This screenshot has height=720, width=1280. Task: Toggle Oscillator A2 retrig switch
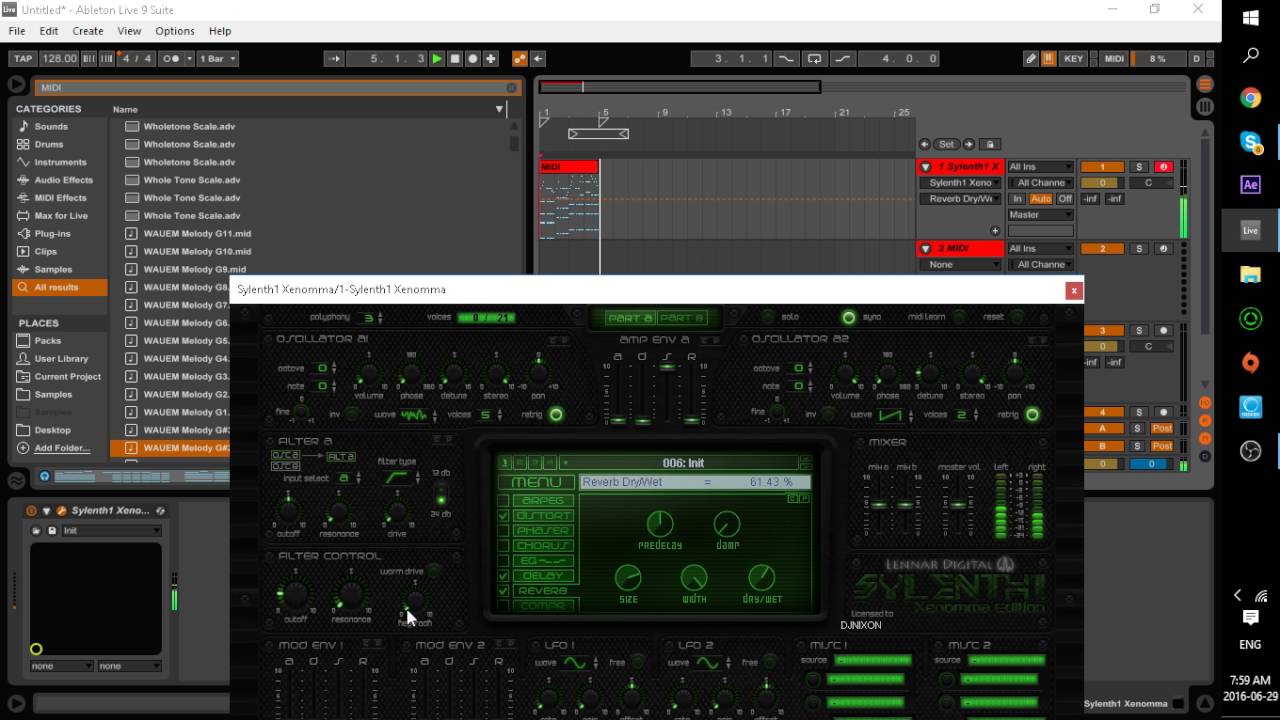click(1032, 415)
